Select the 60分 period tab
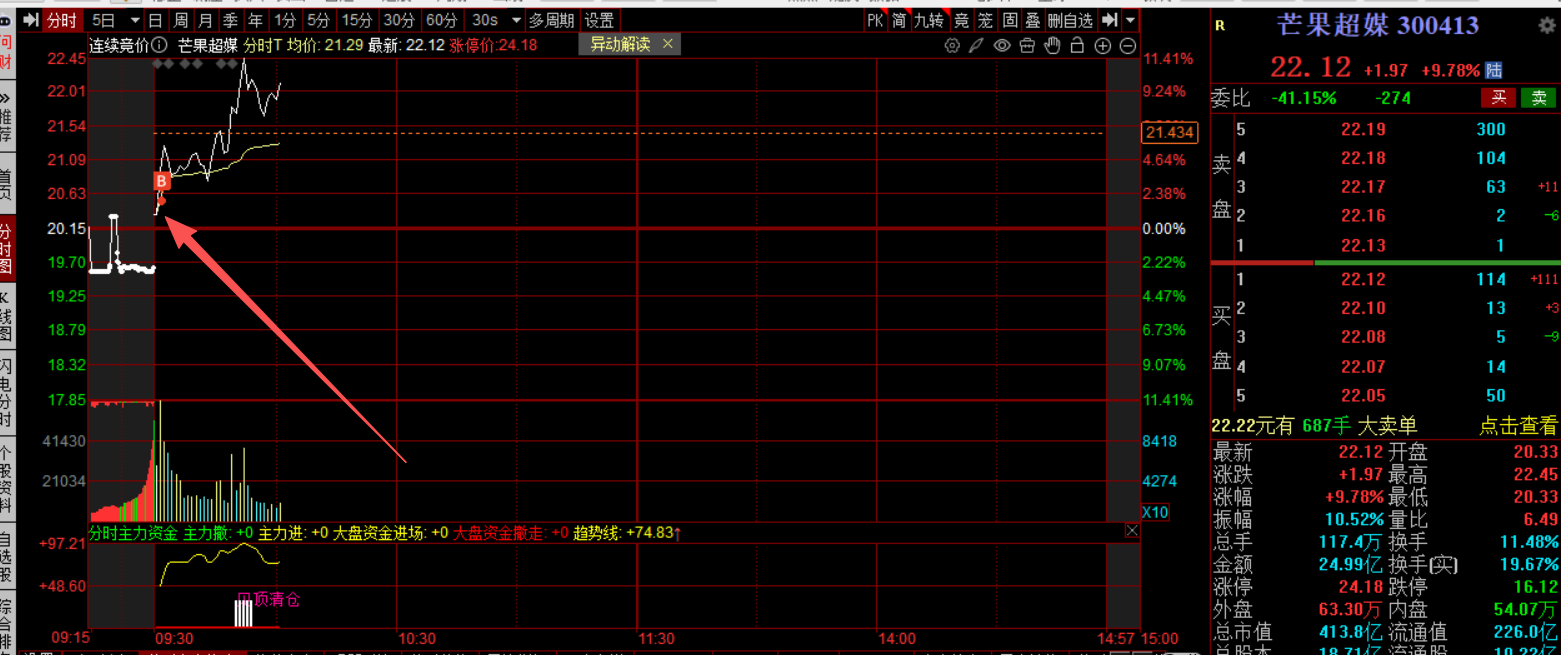Viewport: 1561px width, 655px height. coord(441,20)
